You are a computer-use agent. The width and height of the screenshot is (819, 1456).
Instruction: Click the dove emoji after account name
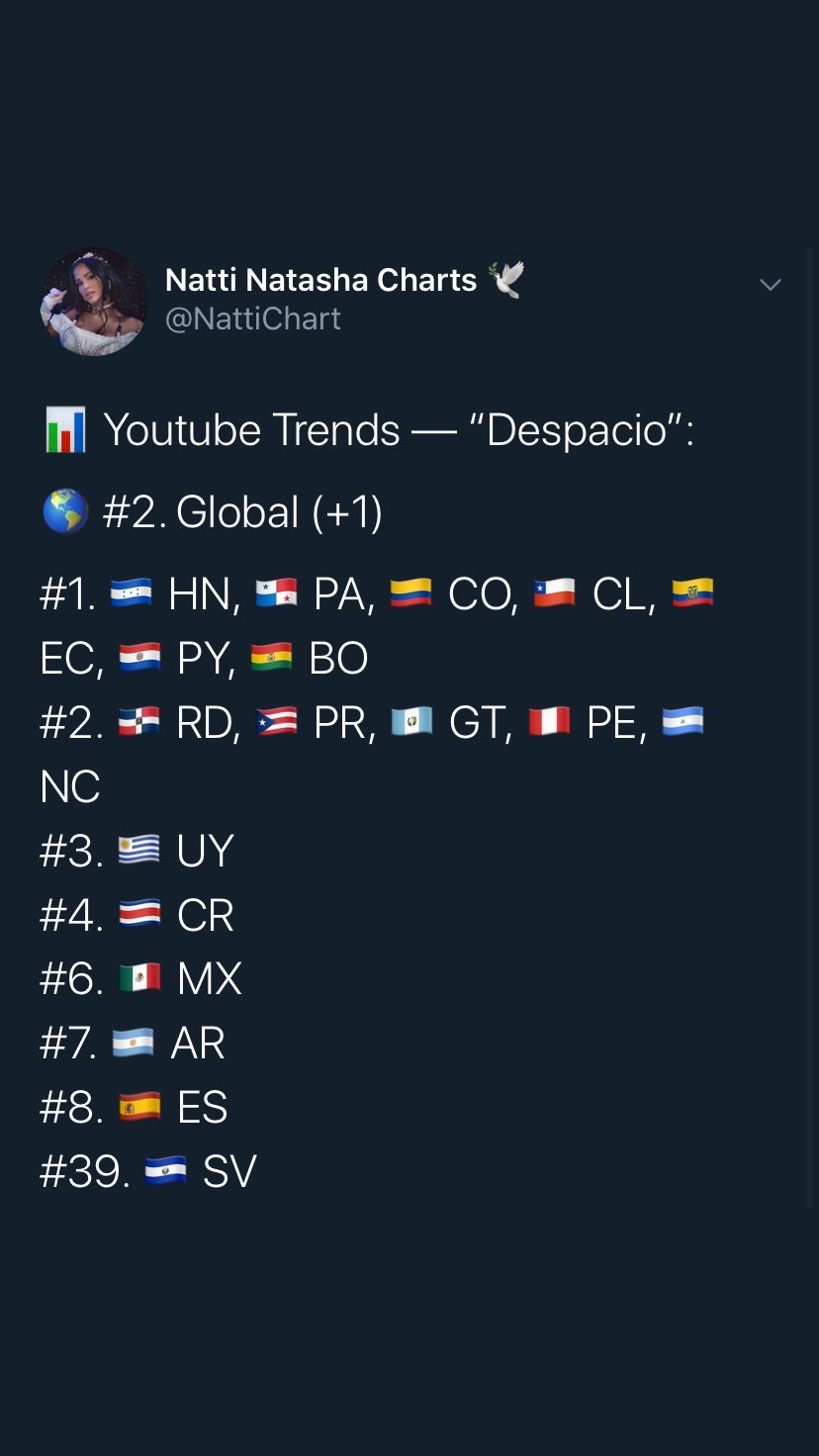click(x=506, y=280)
